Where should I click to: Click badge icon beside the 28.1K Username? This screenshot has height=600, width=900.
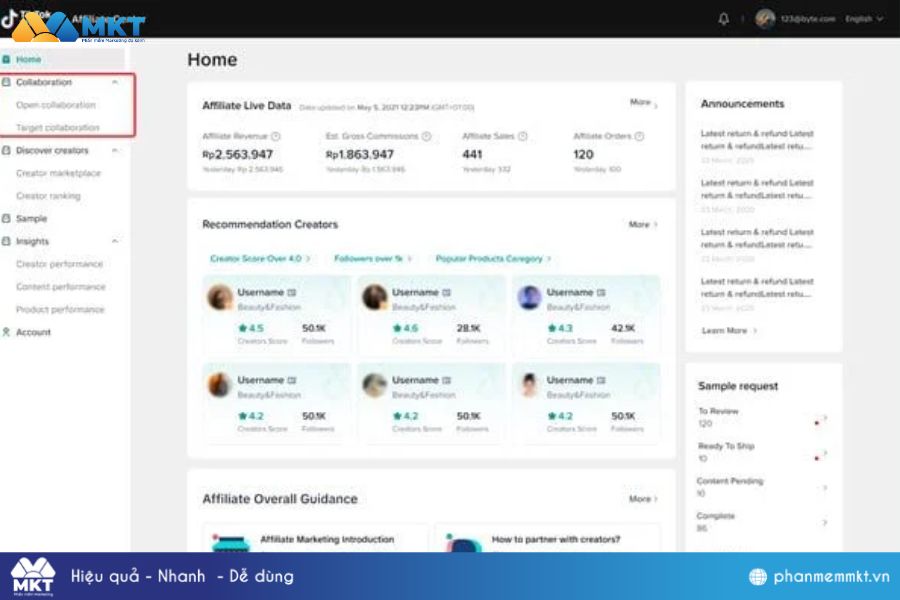(447, 293)
